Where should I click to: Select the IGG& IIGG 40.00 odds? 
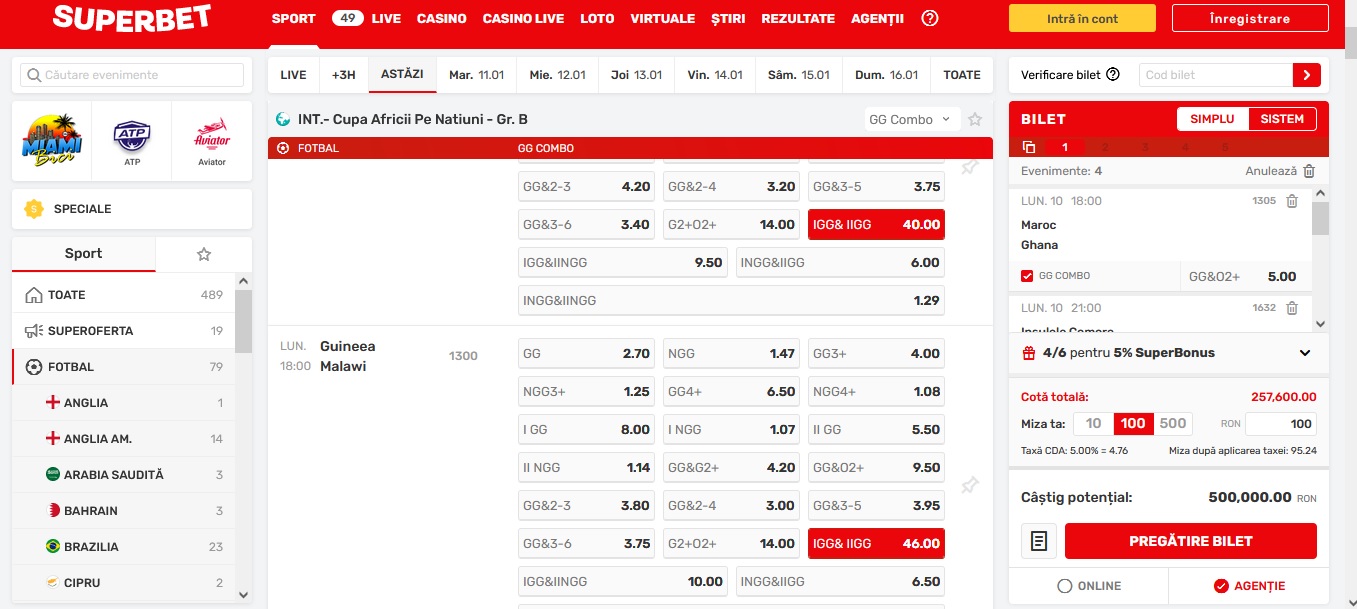coord(876,225)
